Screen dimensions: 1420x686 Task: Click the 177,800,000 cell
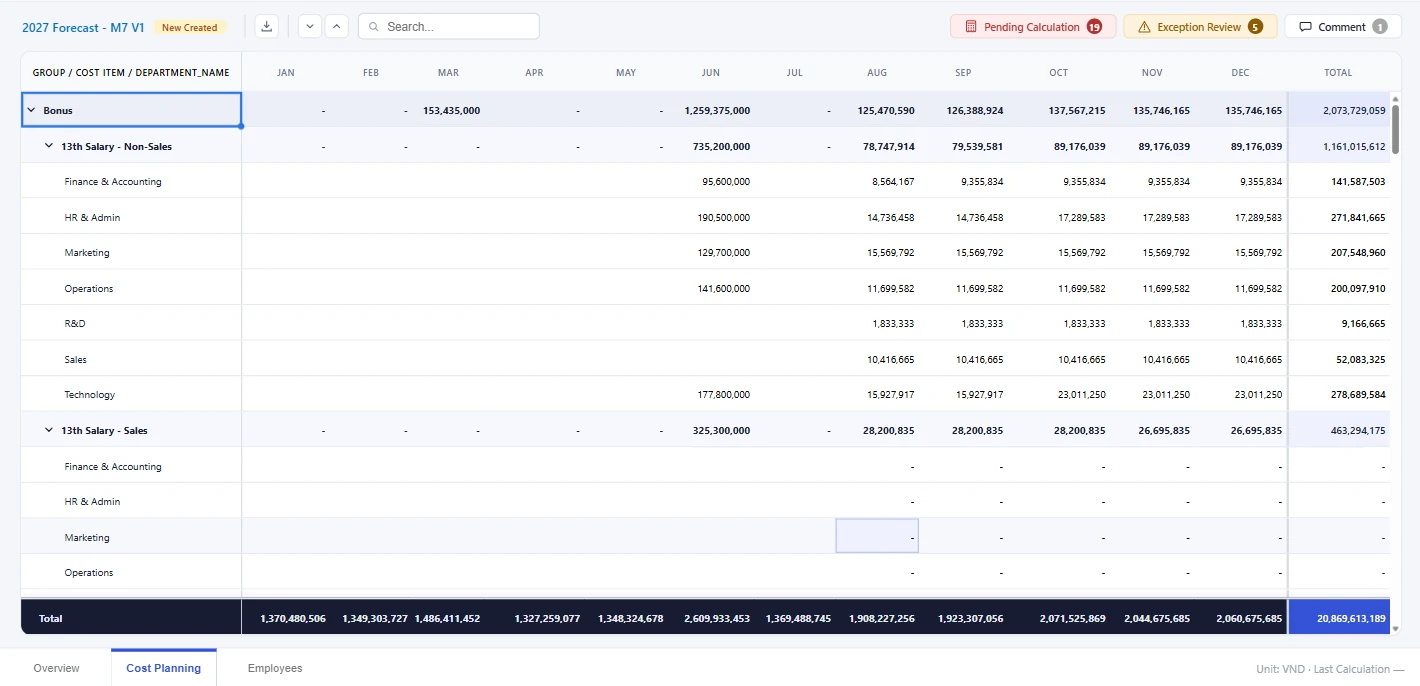[x=723, y=395]
